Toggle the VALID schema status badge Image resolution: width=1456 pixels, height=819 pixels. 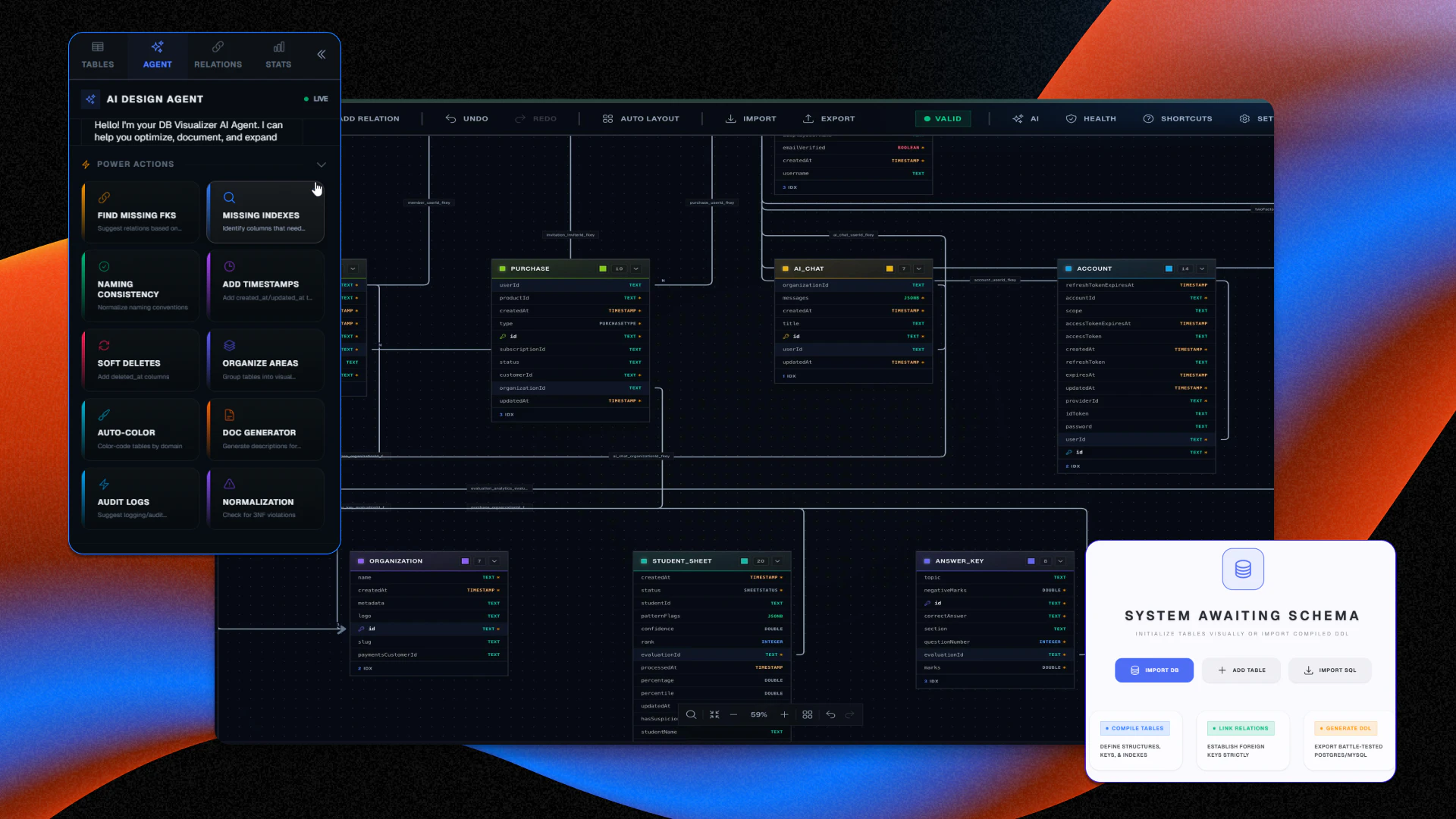(942, 118)
